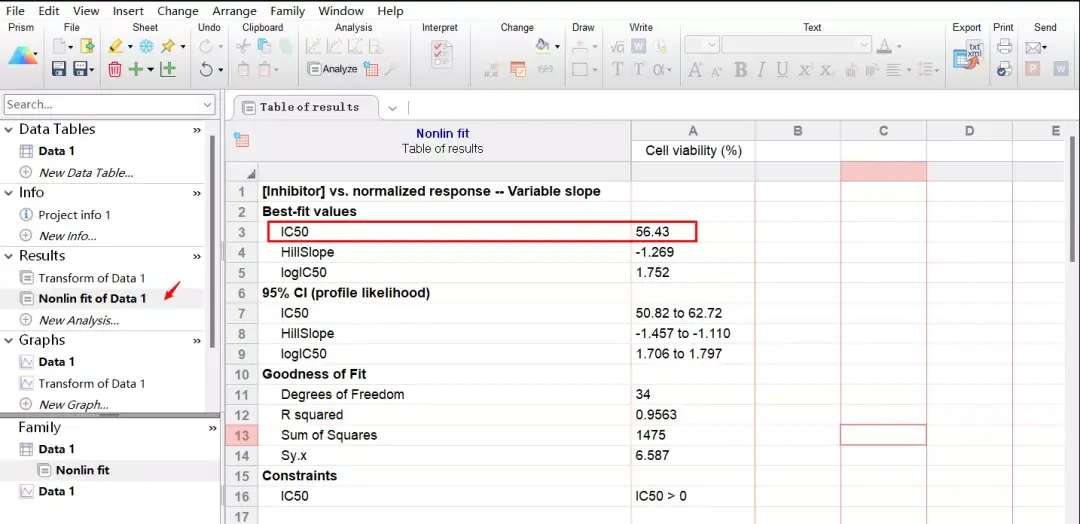1080x524 pixels.
Task: Click the Change analysis parameters grid icon
Action: click(371, 69)
